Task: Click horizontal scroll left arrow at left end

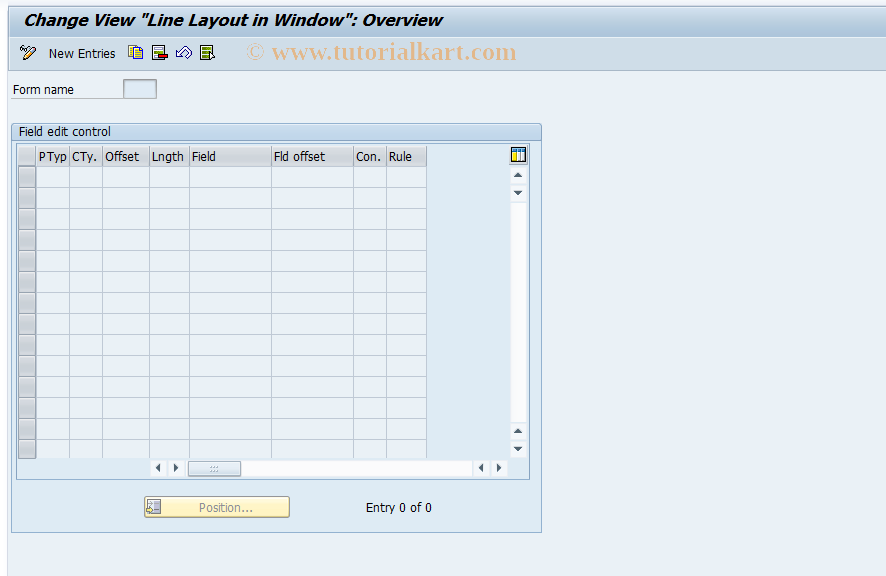Action: (x=158, y=468)
